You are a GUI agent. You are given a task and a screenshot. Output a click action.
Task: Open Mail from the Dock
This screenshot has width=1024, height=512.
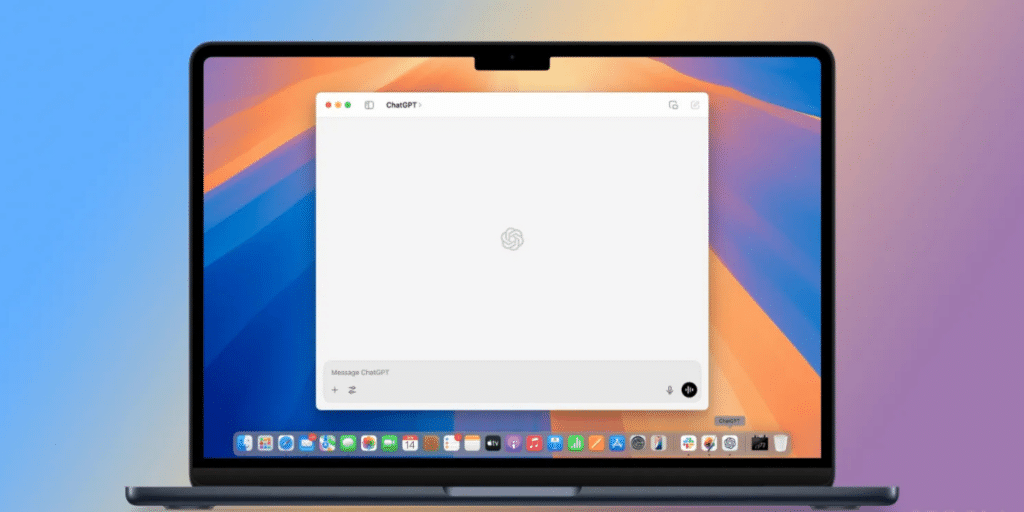pyautogui.click(x=307, y=443)
